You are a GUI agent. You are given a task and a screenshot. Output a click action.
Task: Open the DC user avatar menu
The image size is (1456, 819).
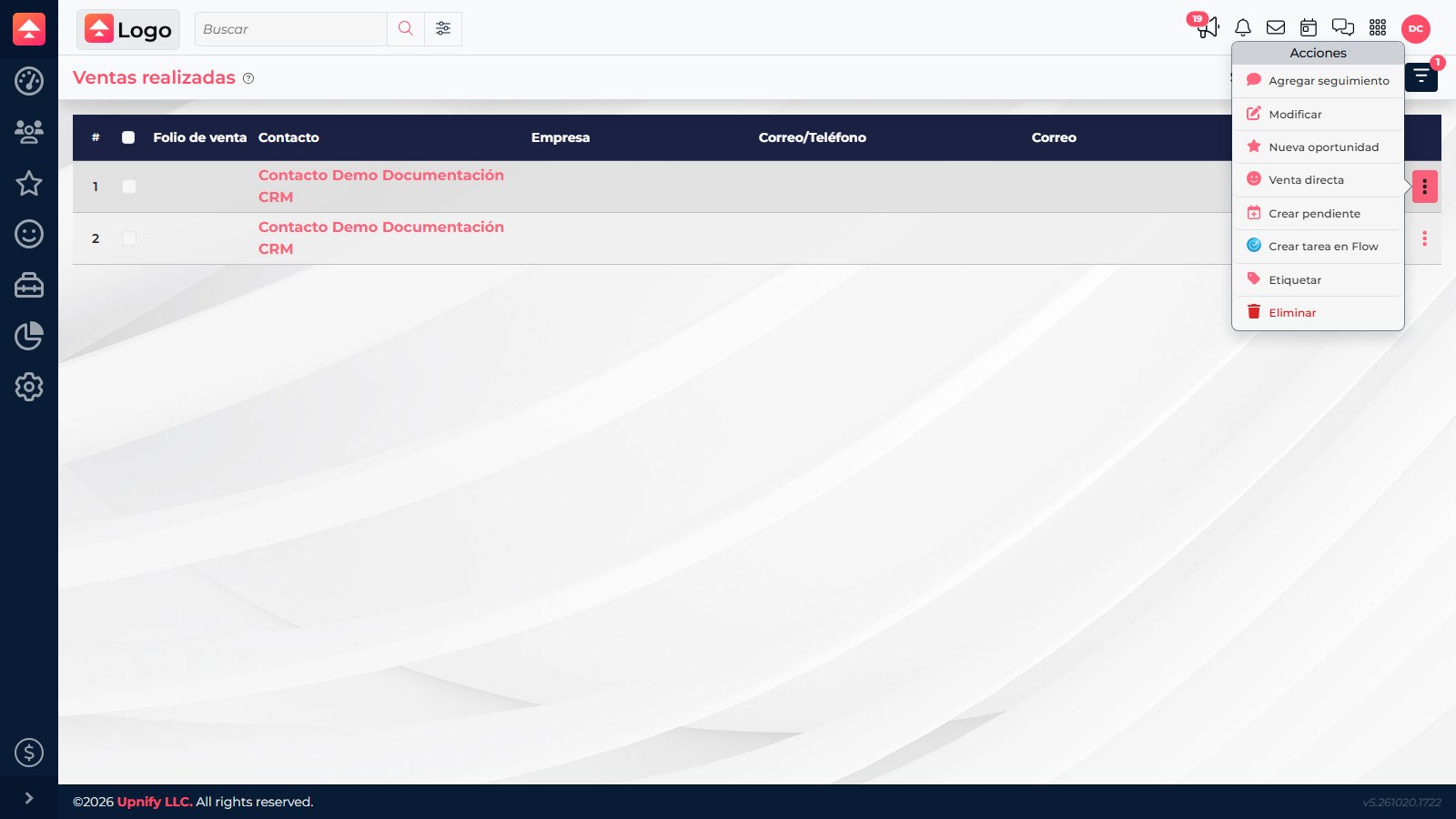click(x=1416, y=29)
